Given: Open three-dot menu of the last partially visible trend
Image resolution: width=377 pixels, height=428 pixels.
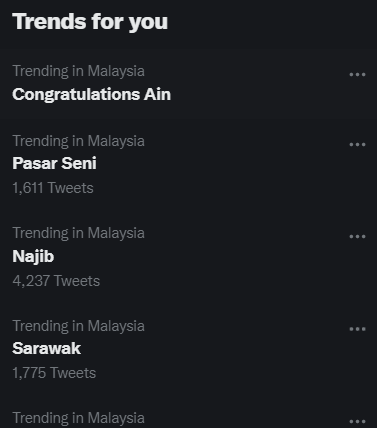Looking at the screenshot, I should click(x=357, y=421).
